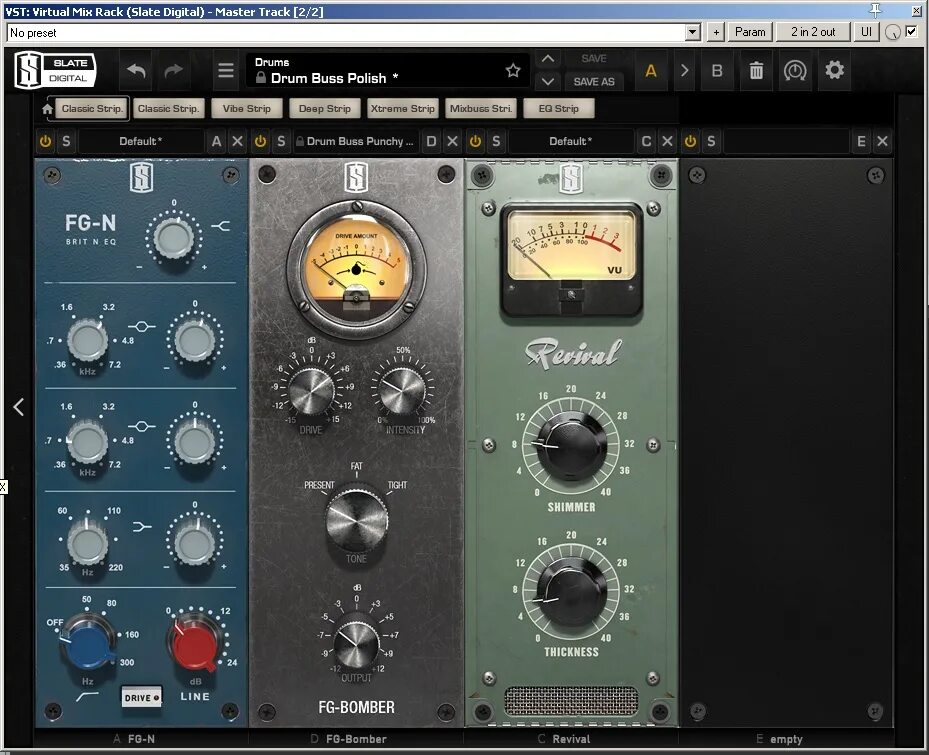Image resolution: width=929 pixels, height=755 pixels.
Task: Switch to the Vibe Strip tab
Action: pos(246,108)
